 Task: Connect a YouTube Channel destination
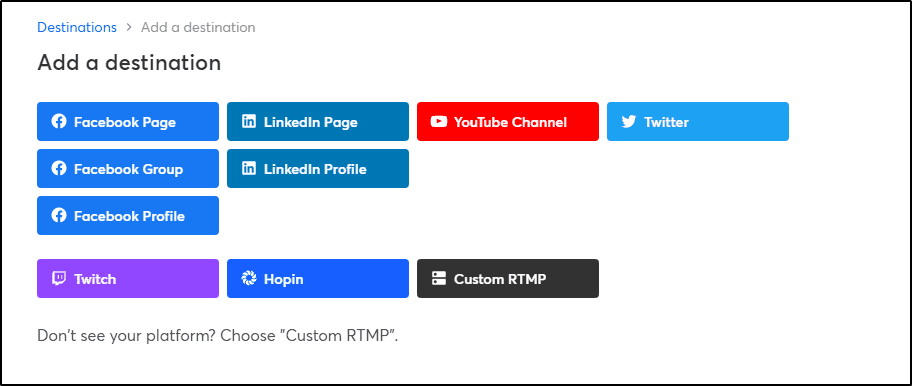(508, 121)
